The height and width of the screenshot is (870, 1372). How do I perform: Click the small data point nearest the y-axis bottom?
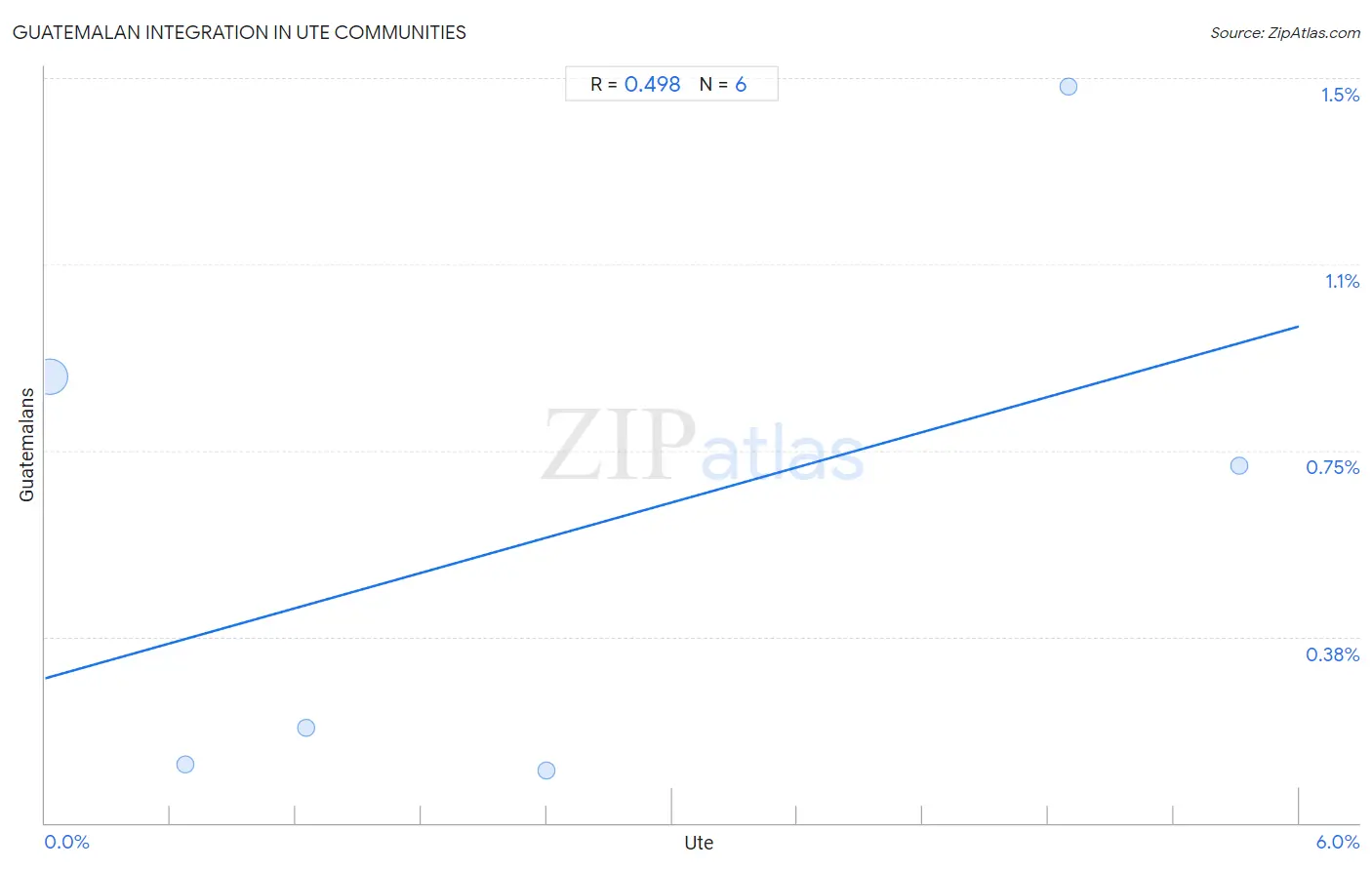(x=185, y=765)
